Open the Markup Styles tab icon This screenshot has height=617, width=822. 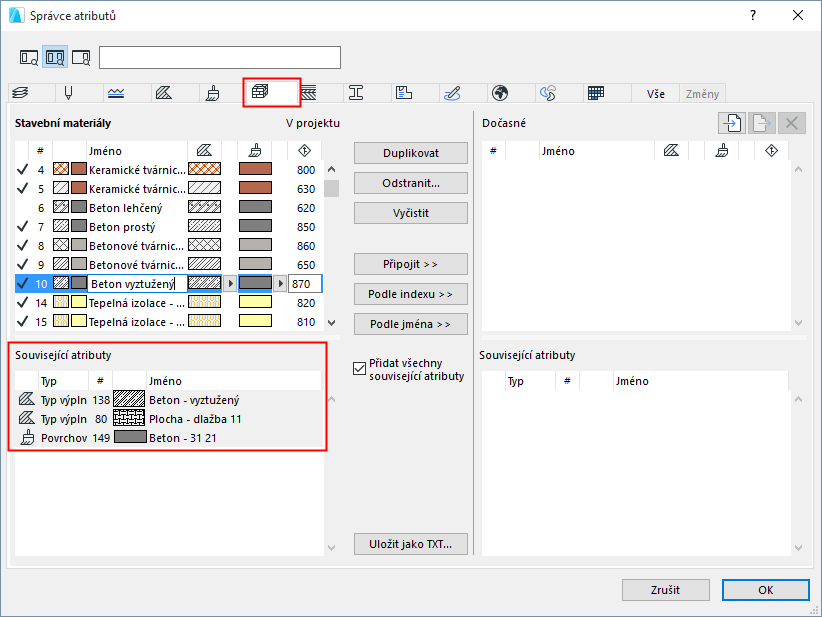(452, 93)
